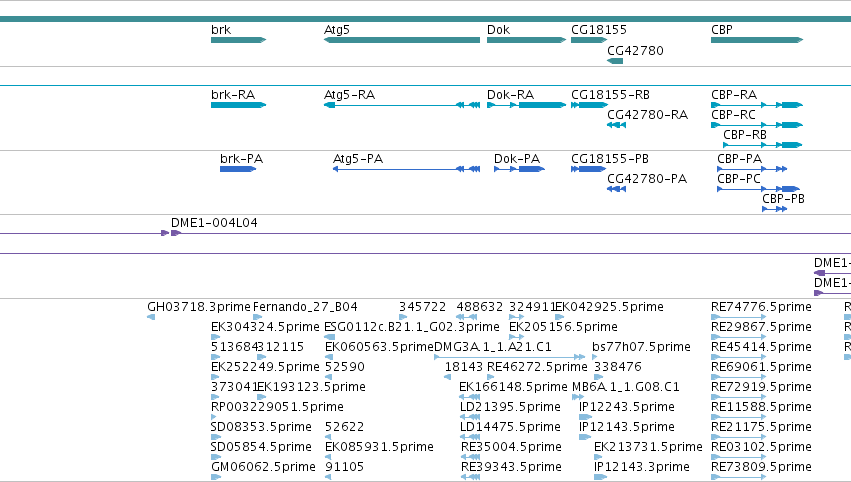Image resolution: width=851 pixels, height=482 pixels.
Task: Click the brk-PA protein bar
Action: pos(238,169)
